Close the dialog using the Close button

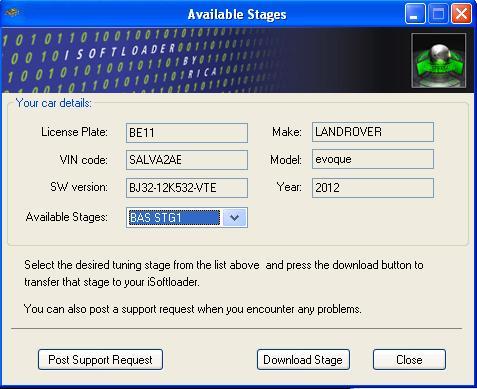(409, 359)
